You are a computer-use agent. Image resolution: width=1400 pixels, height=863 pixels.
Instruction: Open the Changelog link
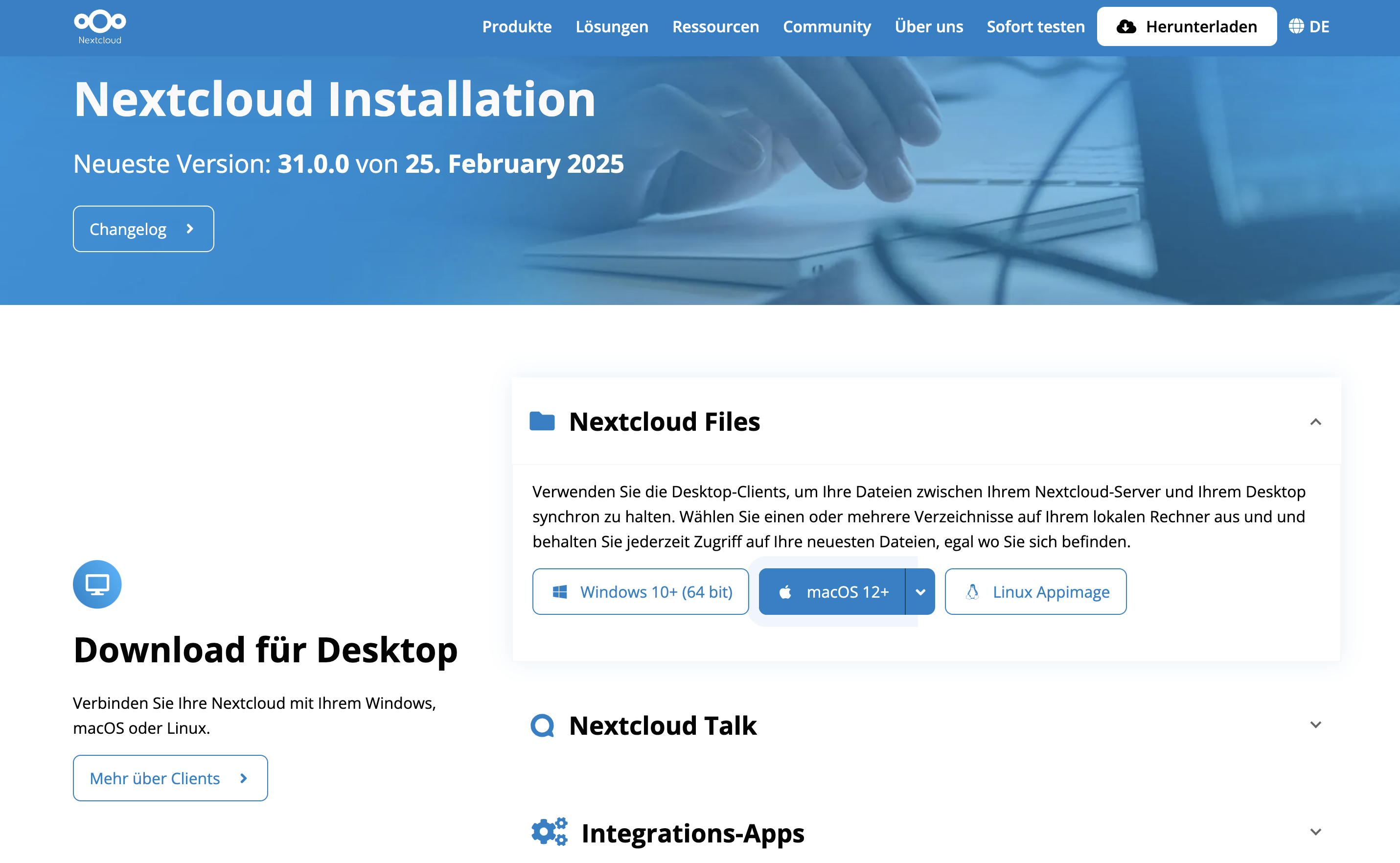(143, 229)
